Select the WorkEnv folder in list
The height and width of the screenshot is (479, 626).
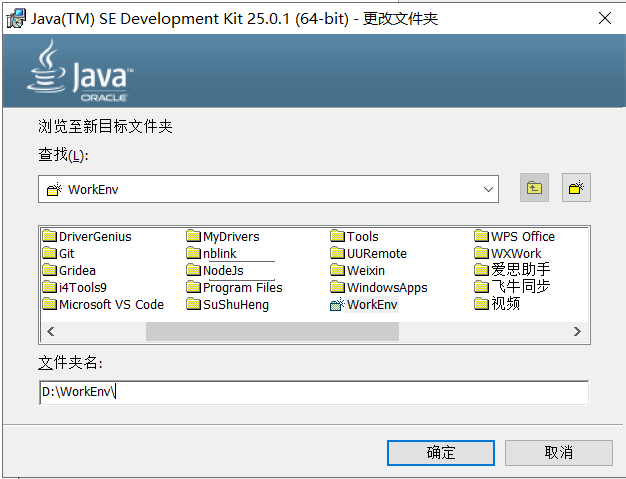click(x=371, y=305)
